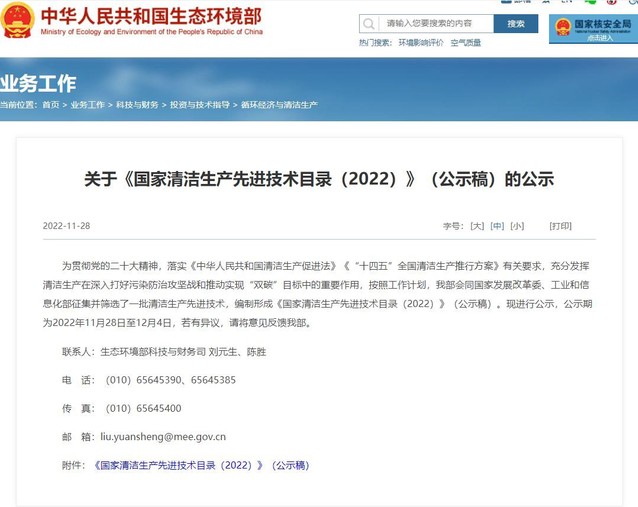638x507 pixels.
Task: Click the magnifier icon in search box
Action: [370, 24]
